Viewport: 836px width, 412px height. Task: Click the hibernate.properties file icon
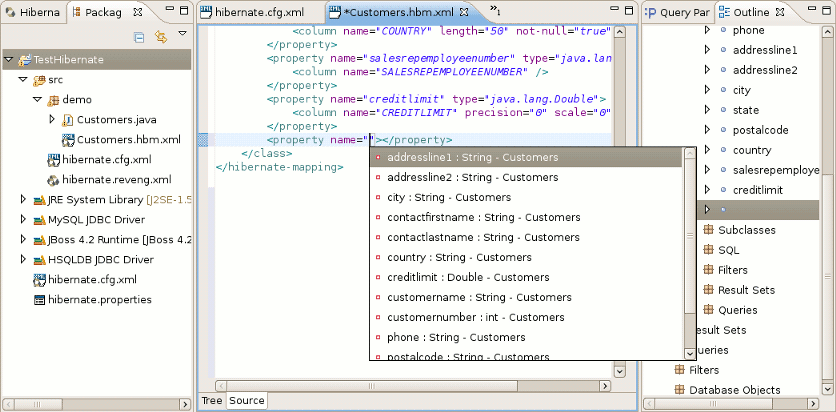[x=39, y=300]
